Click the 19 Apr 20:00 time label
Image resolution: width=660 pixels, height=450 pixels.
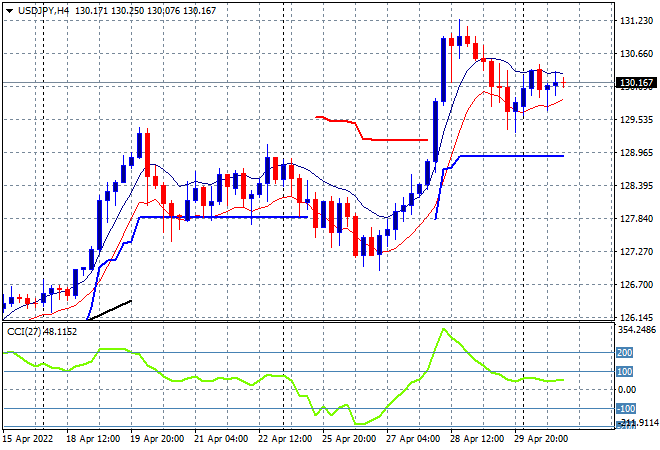click(157, 439)
